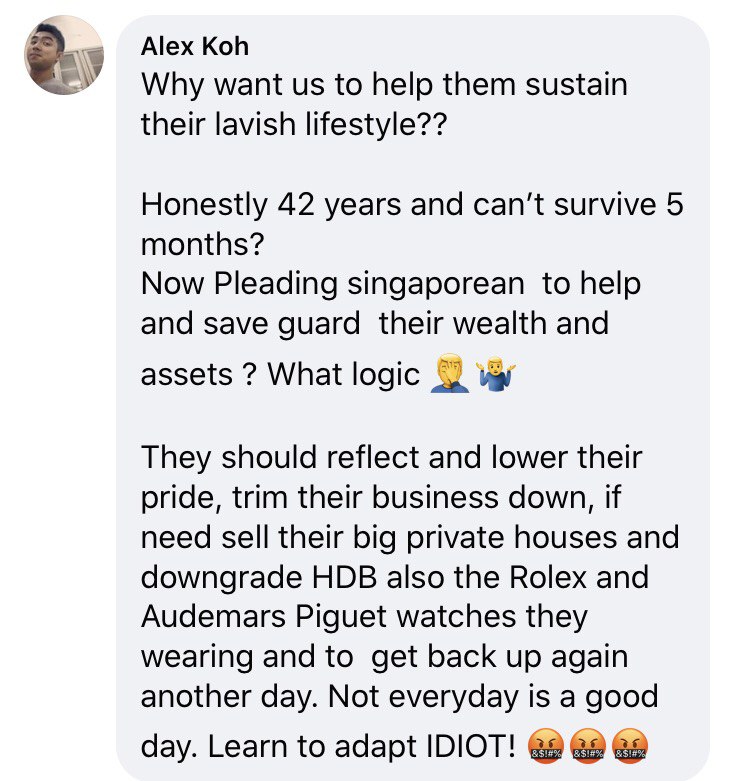Viewport: 750px width, 781px height.
Task: Click the word months?
Action: click(202, 245)
